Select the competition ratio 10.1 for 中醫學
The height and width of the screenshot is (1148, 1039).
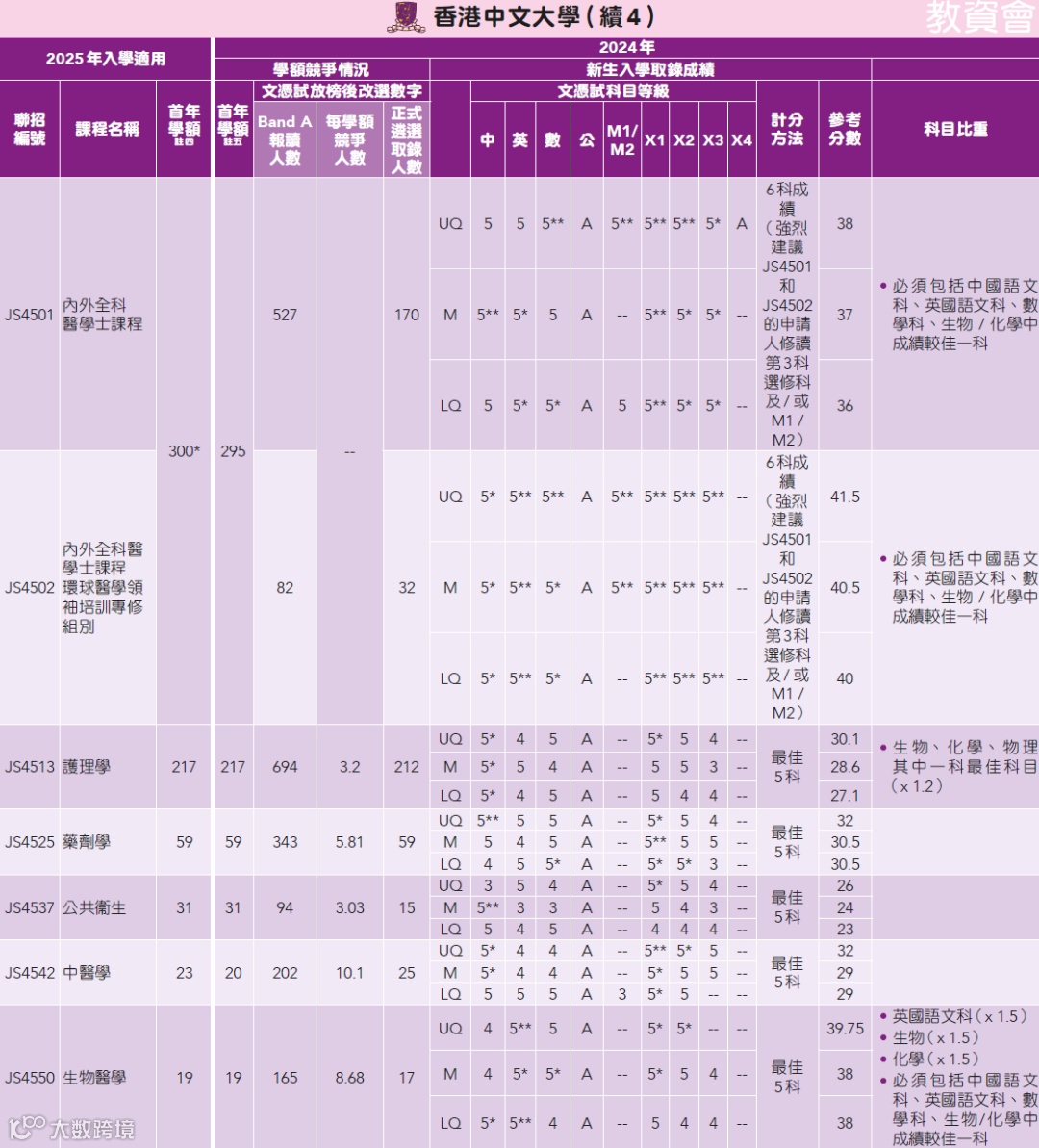pos(349,973)
